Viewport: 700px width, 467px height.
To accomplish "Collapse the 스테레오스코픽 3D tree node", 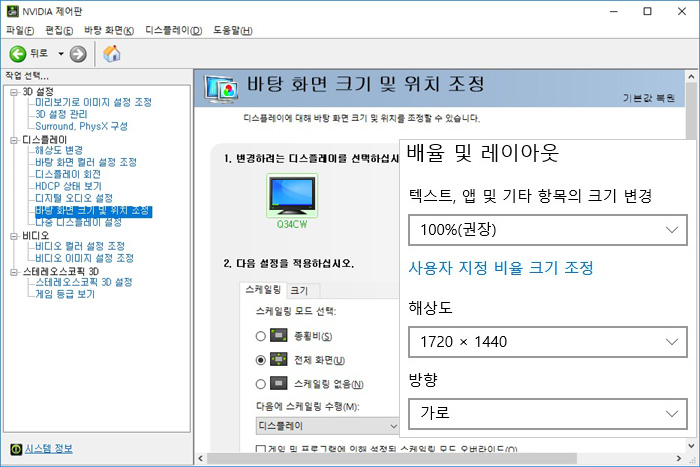I will pos(14,272).
